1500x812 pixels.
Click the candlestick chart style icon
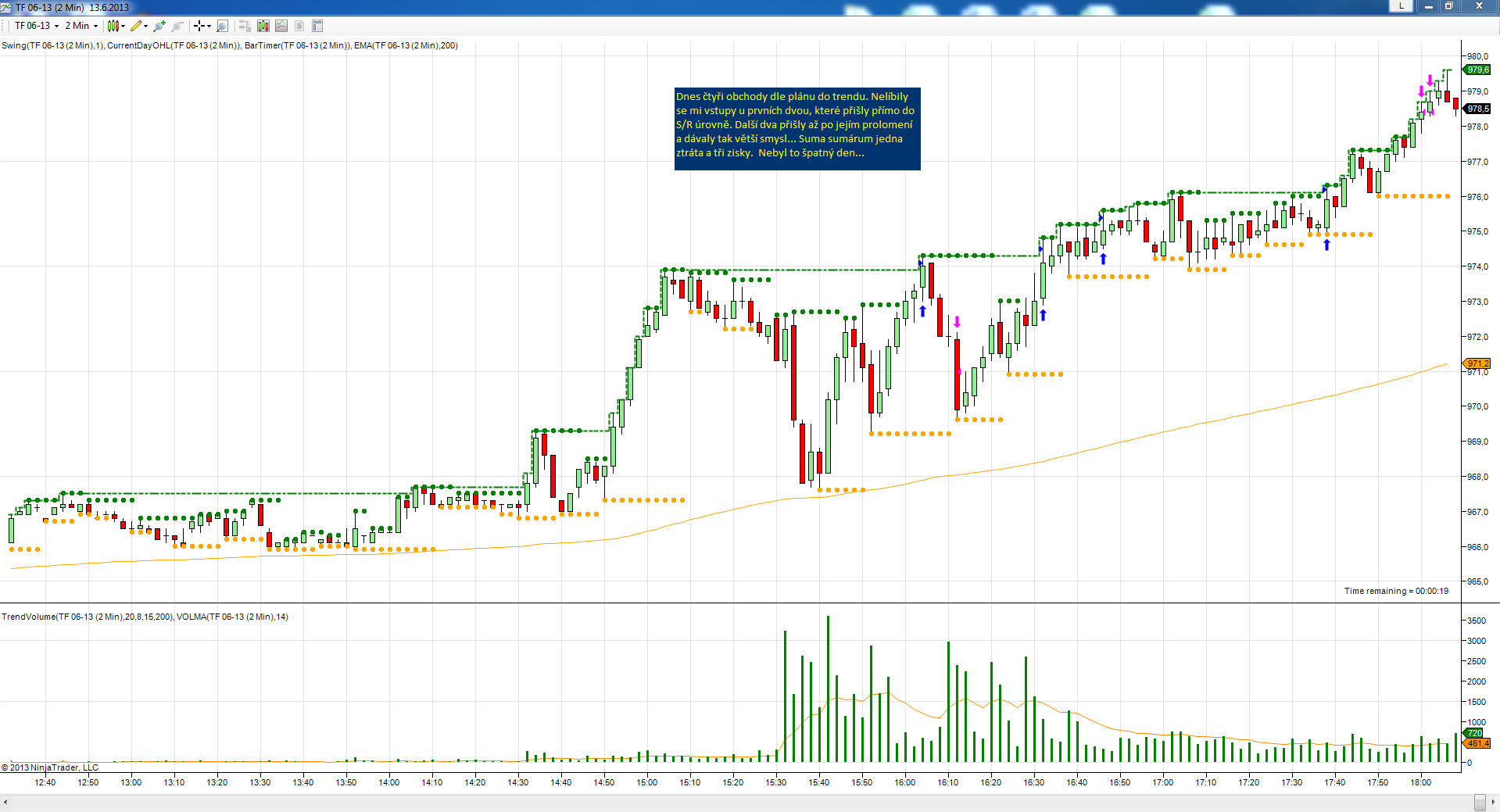click(113, 26)
